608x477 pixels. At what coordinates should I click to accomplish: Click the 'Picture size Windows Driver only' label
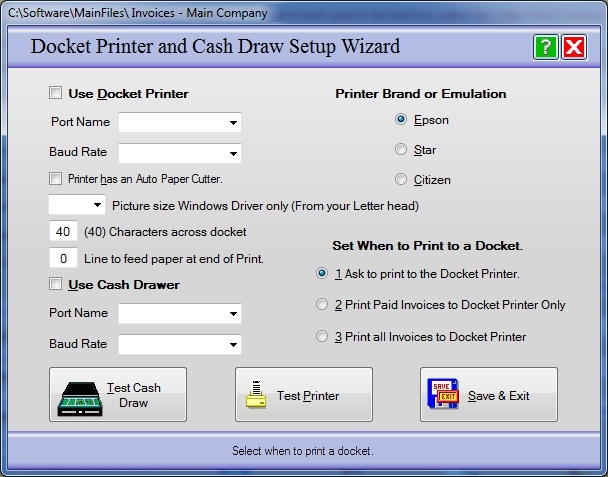(265, 206)
